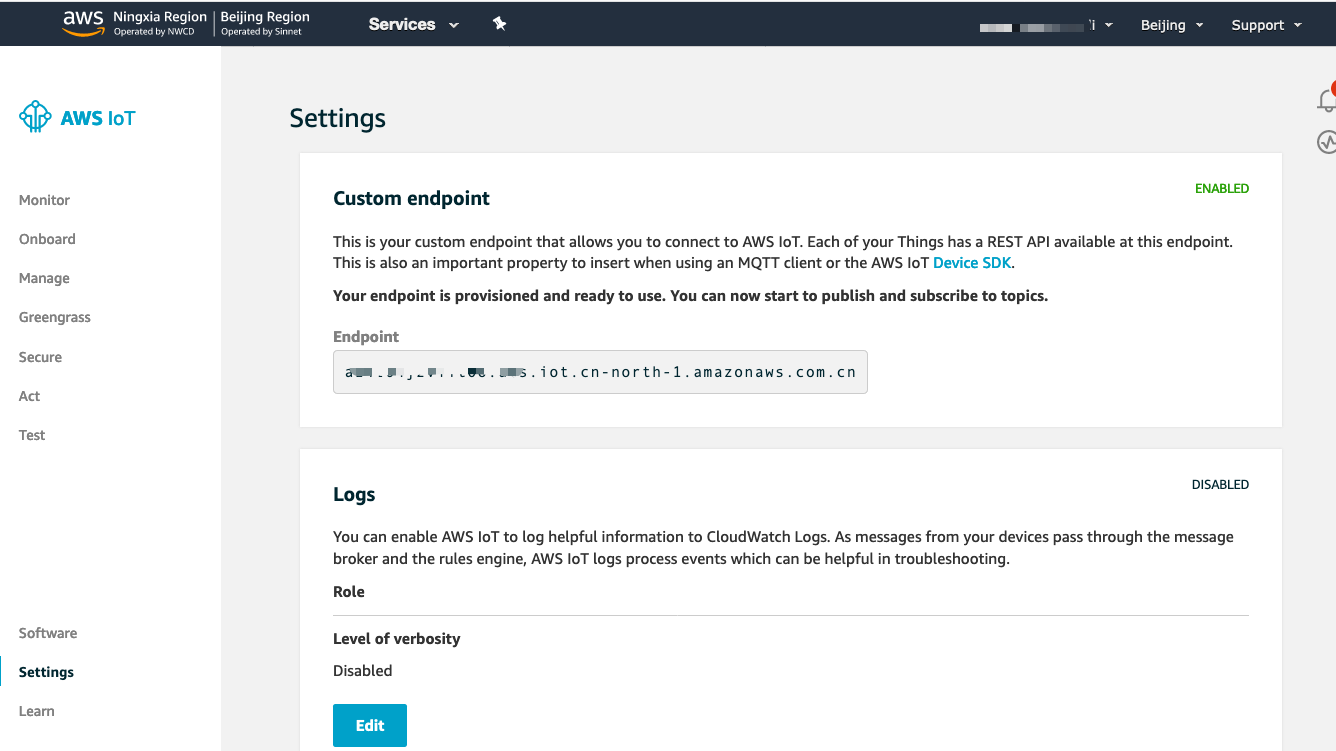
Task: Open the account name dropdown
Action: [x=1047, y=25]
